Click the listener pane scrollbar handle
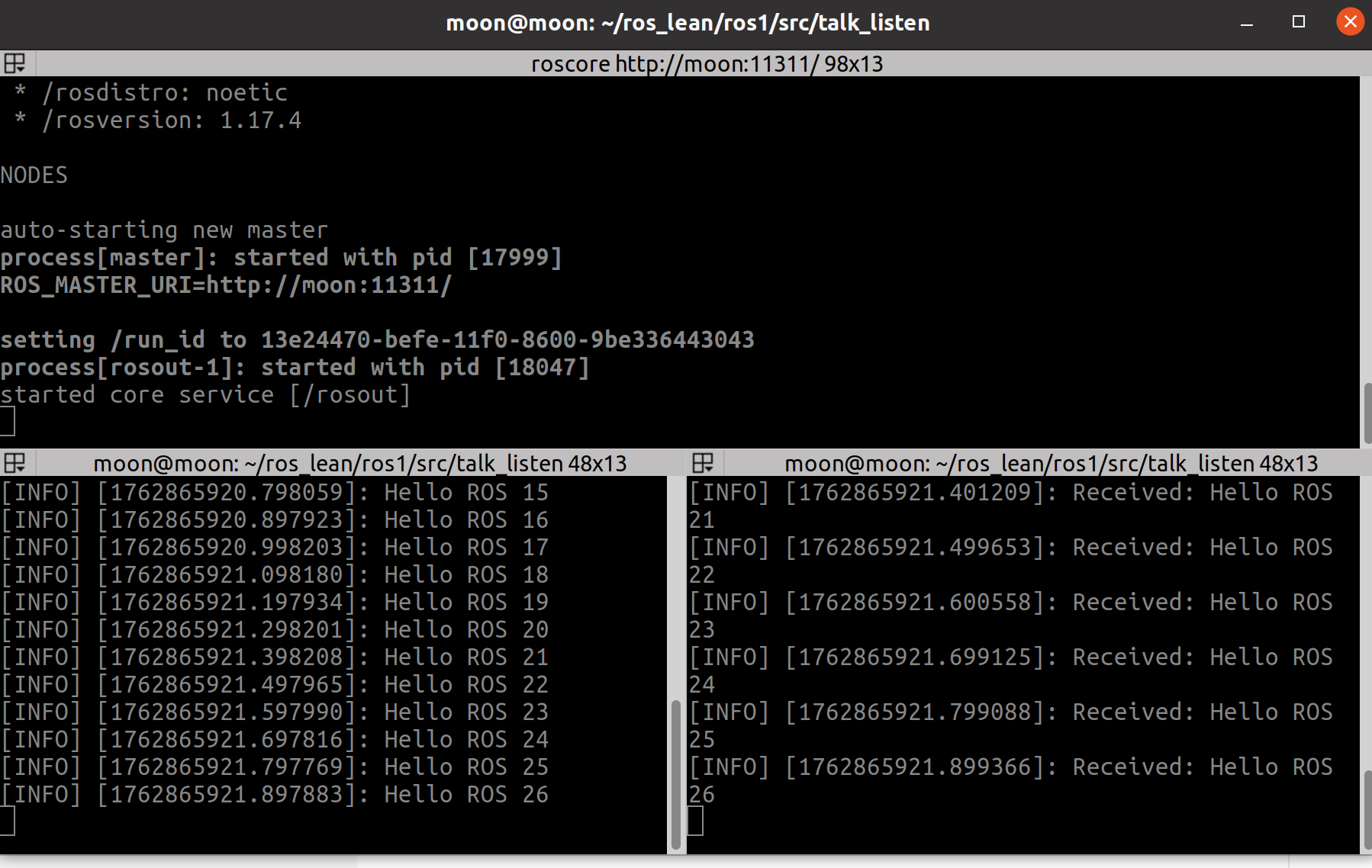Screen dimensions: 1372x868 pos(1367,810)
